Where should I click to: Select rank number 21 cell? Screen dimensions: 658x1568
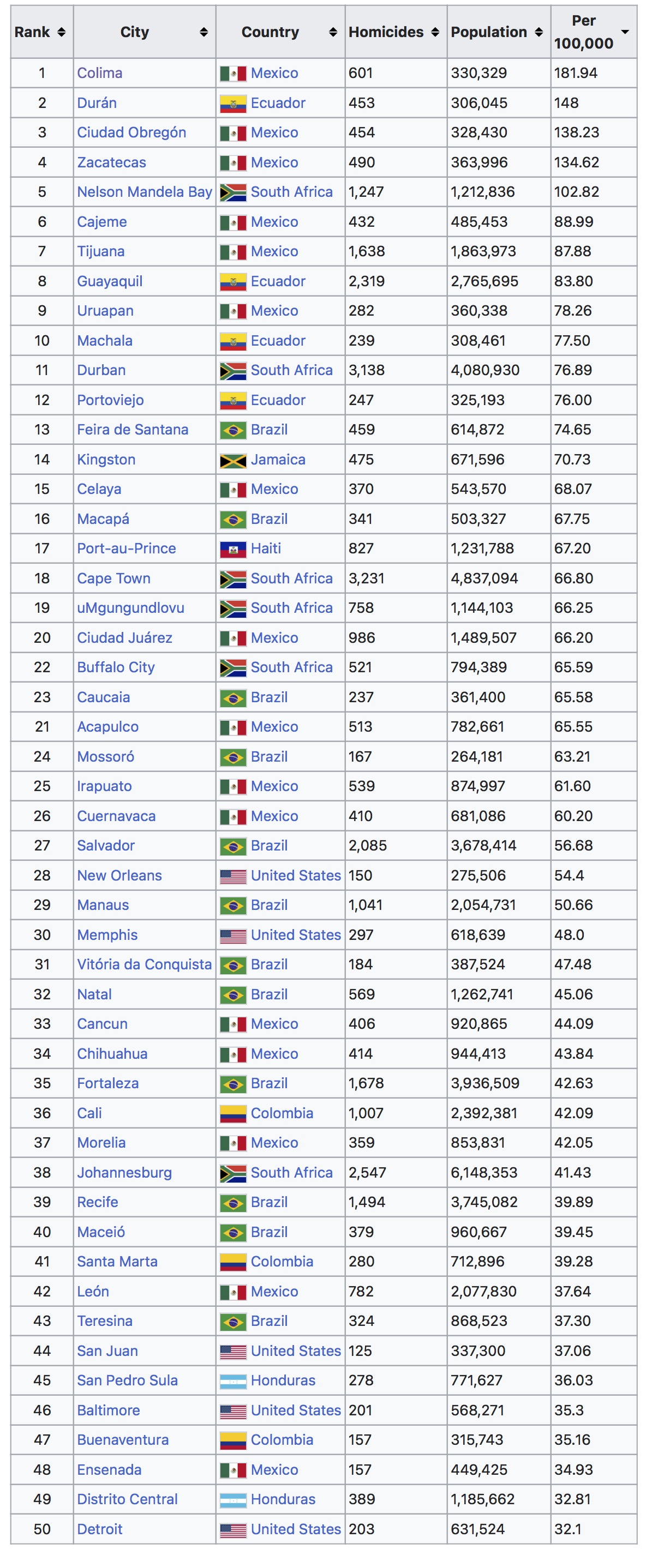tap(42, 727)
